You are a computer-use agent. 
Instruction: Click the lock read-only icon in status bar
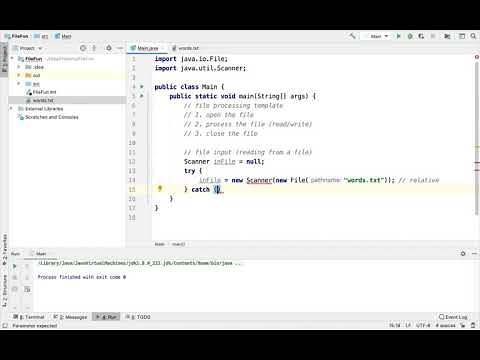coord(463,326)
